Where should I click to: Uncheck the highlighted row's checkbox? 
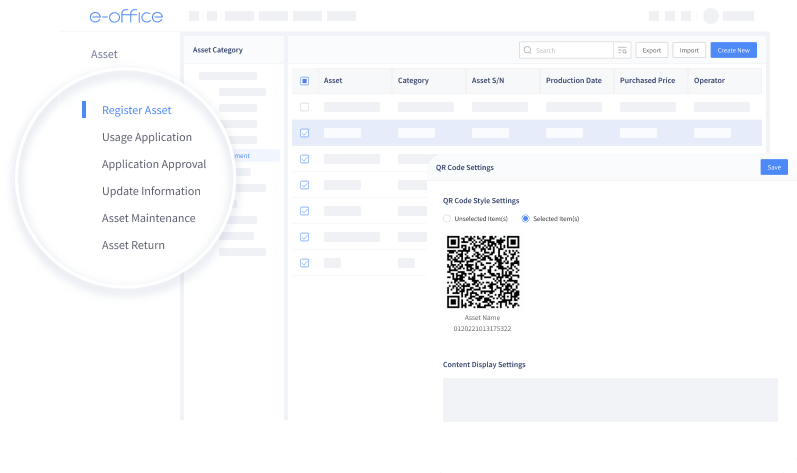(x=304, y=133)
